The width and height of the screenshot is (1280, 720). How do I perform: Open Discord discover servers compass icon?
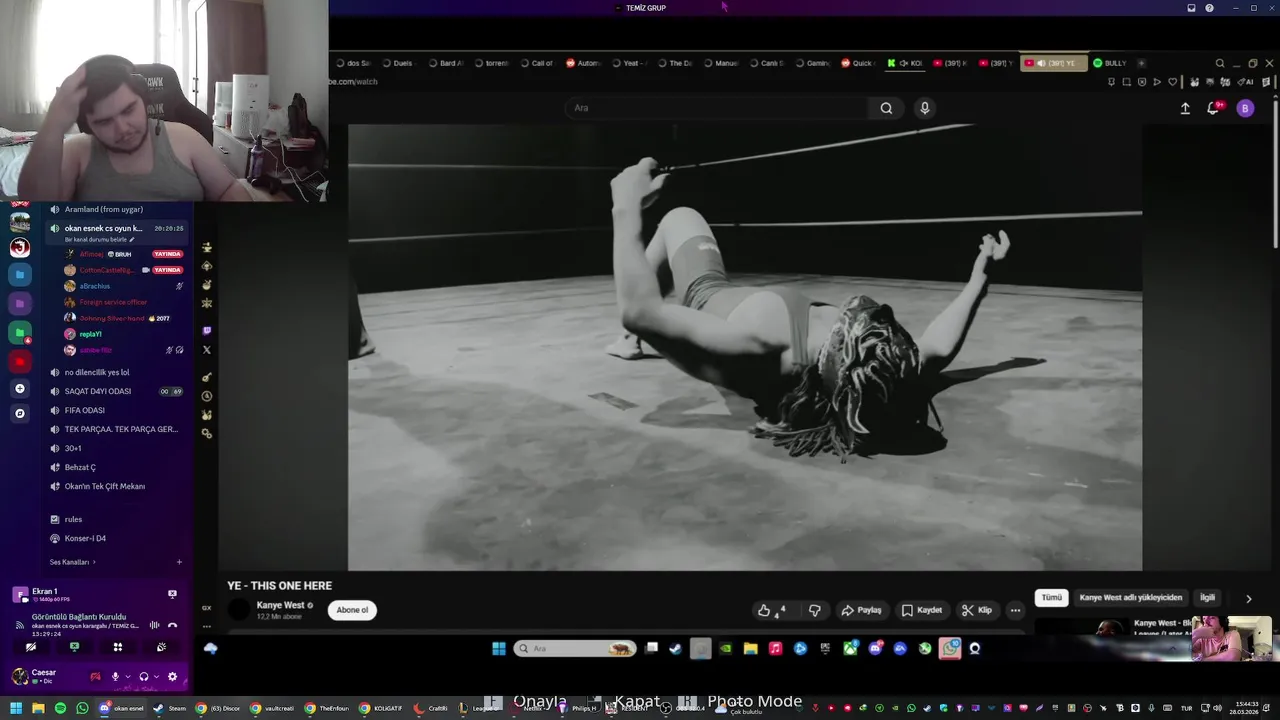tap(19, 413)
